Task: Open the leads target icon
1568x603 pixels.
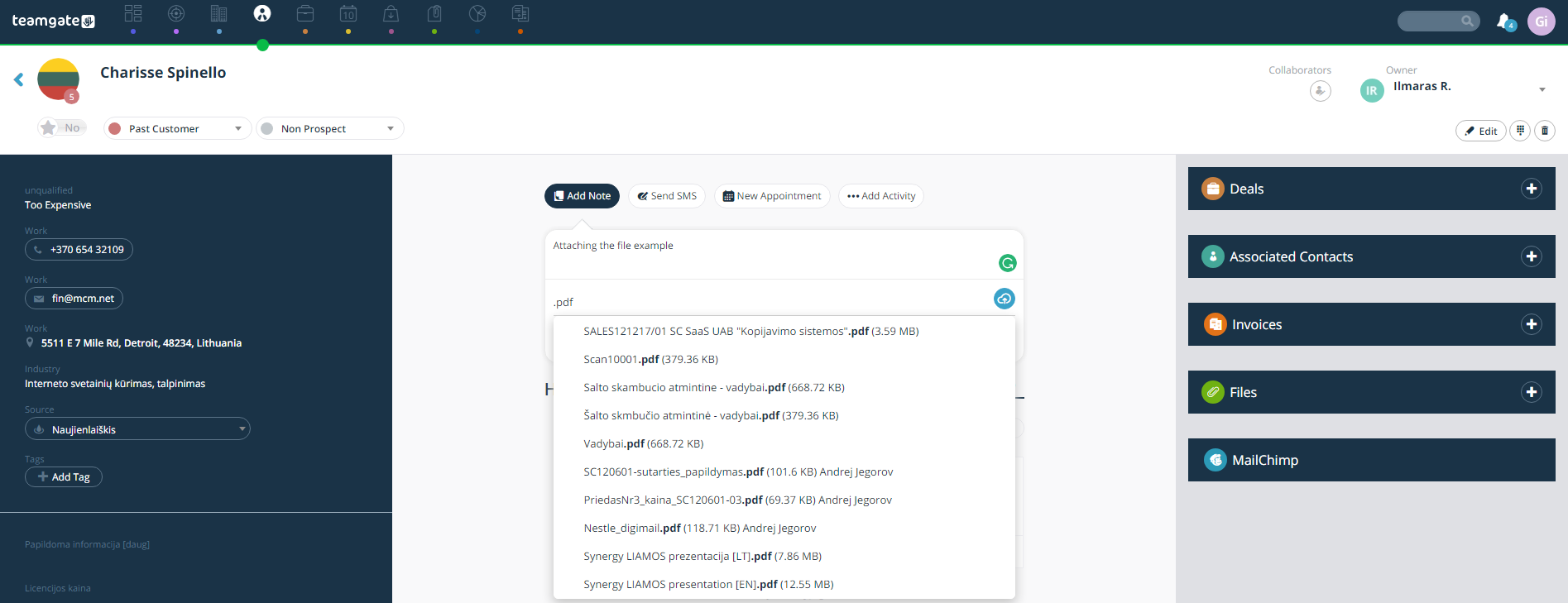Action: pyautogui.click(x=176, y=14)
